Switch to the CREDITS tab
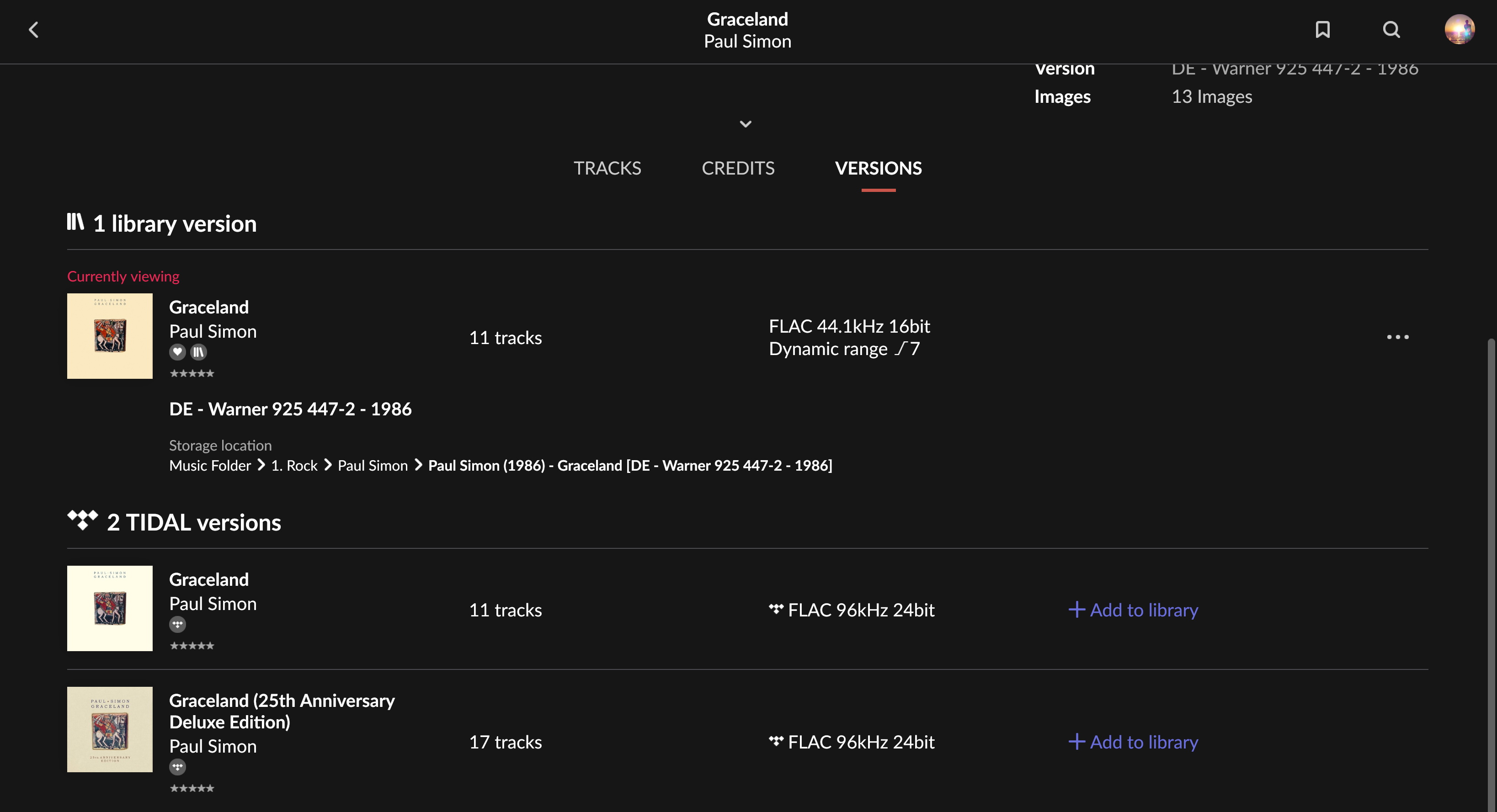This screenshot has width=1497, height=812. click(x=738, y=168)
